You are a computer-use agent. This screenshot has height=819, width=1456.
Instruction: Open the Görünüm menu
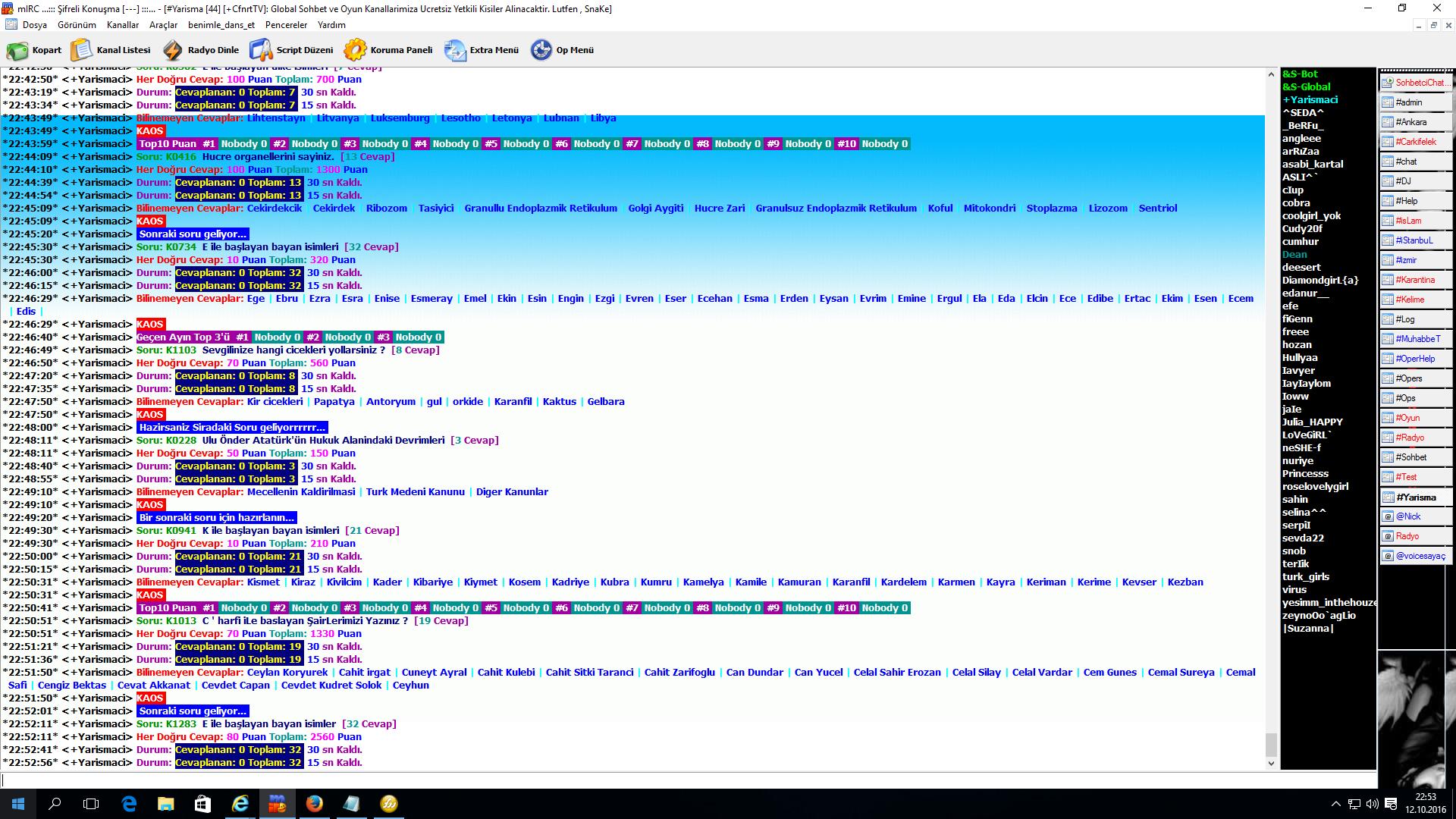coord(77,25)
